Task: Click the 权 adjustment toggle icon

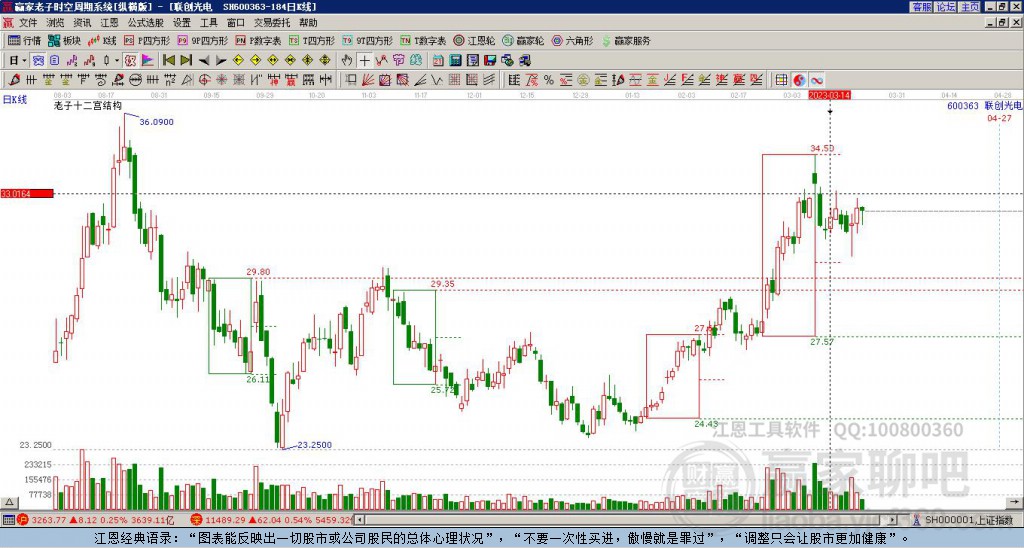Action: click(x=130, y=60)
